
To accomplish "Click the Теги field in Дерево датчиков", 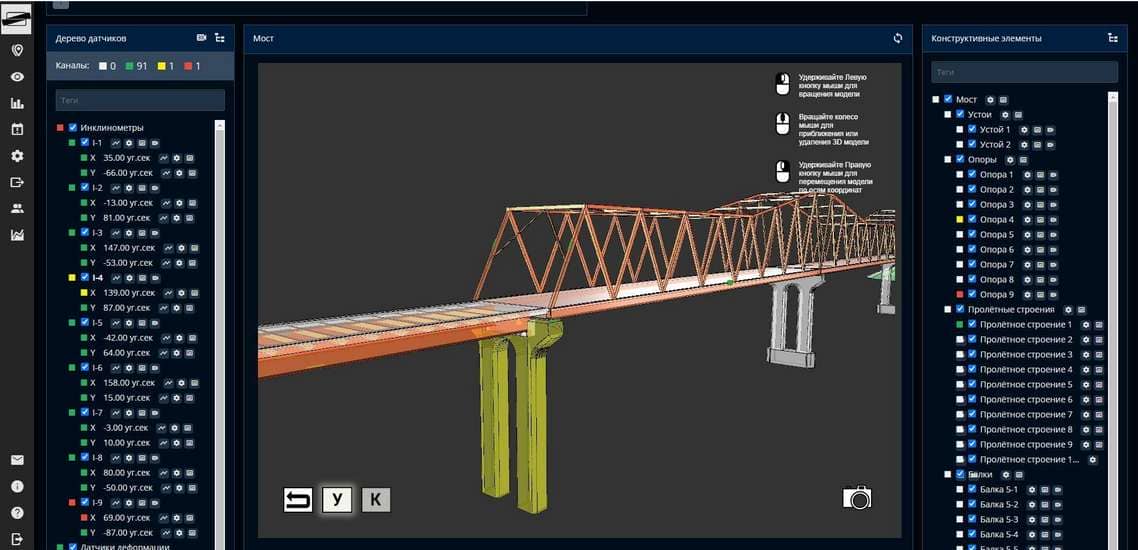I will [x=140, y=100].
